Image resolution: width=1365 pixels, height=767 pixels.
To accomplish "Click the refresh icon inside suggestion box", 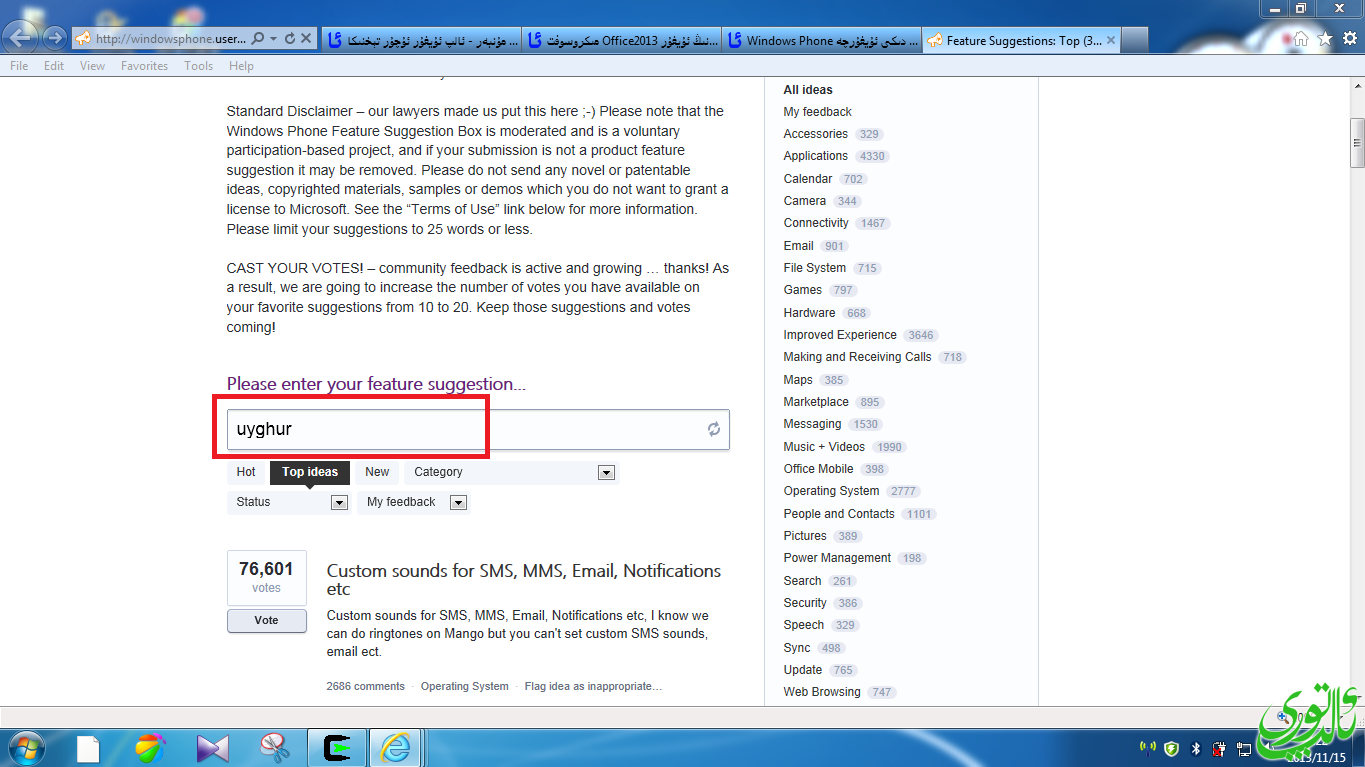I will pyautogui.click(x=714, y=429).
